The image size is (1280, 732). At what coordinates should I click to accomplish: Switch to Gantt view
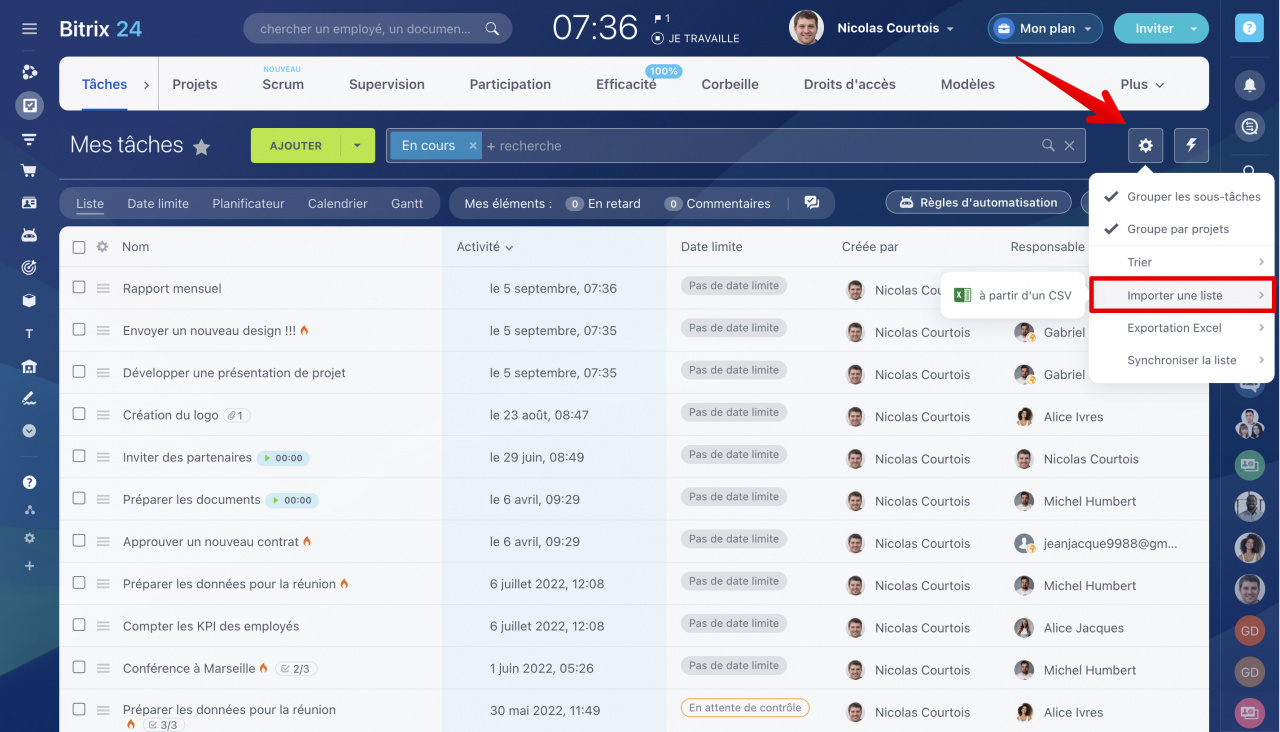407,203
